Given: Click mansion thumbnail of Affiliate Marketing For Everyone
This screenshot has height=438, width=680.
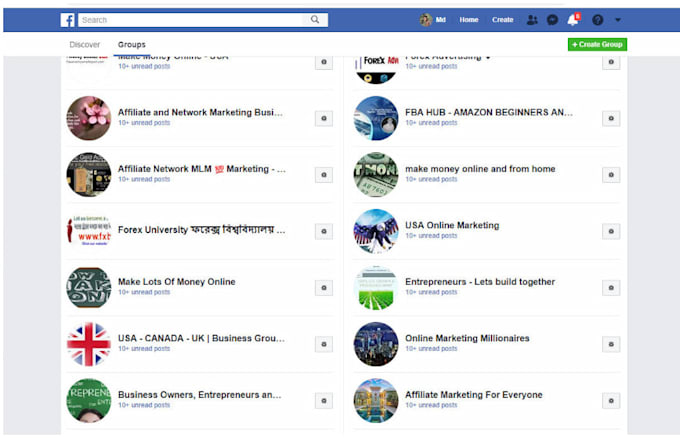Looking at the screenshot, I should point(376,400).
